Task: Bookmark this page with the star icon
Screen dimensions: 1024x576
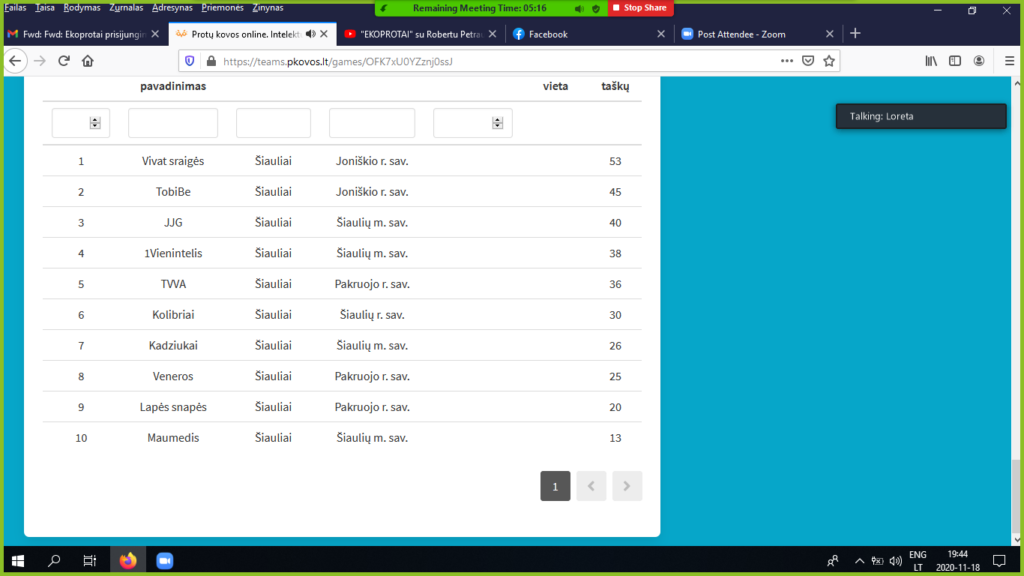Action: click(829, 61)
